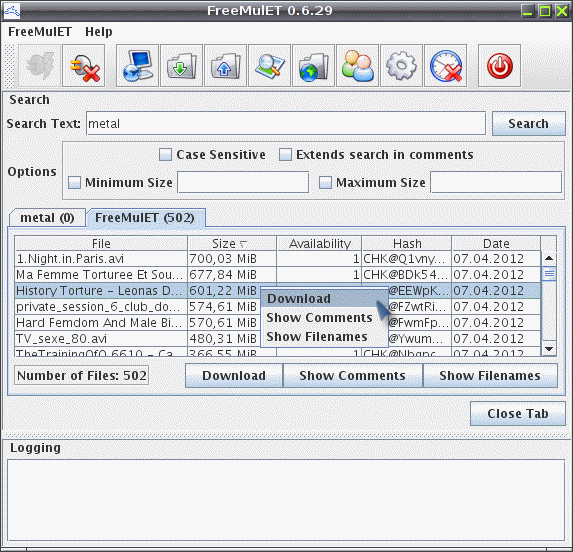The image size is (573, 552).
Task: Open the downloads folder icon with green arrow
Action: [181, 66]
